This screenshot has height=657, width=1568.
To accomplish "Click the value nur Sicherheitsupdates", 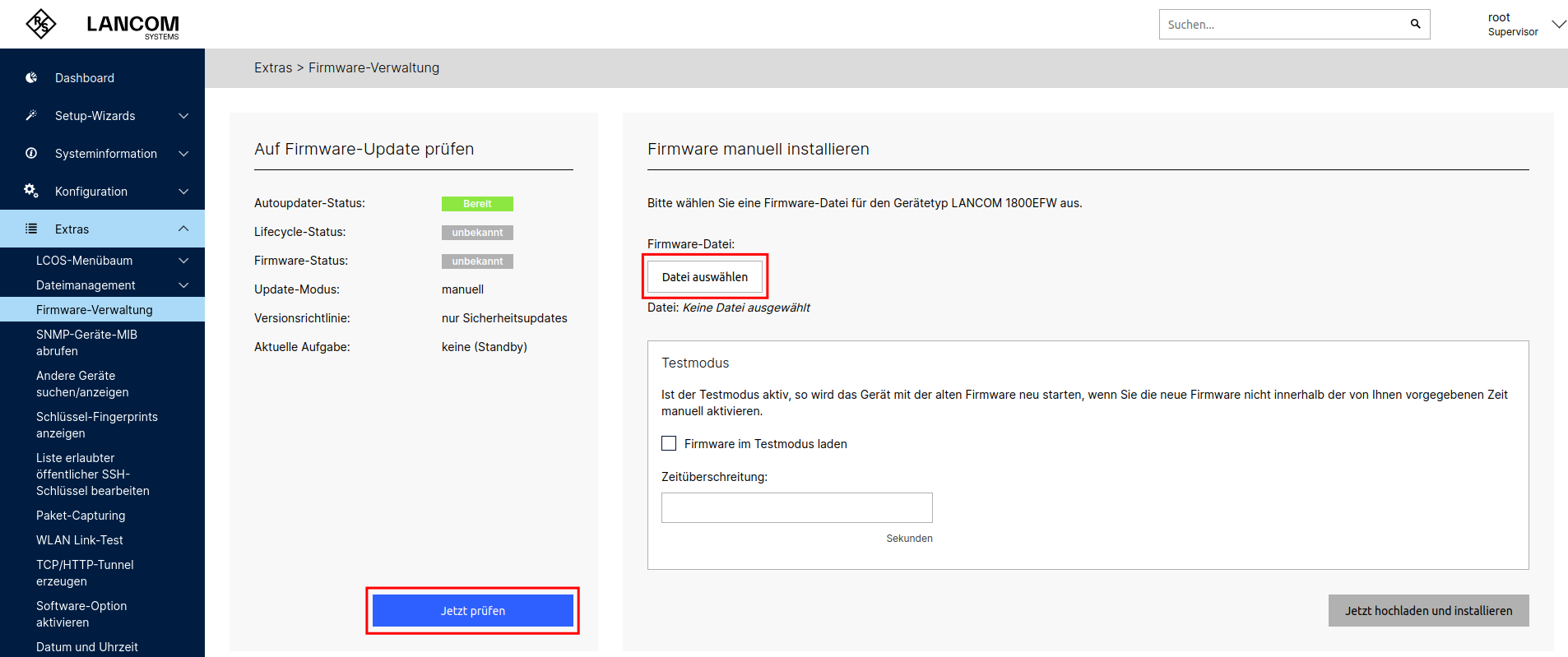I will coord(504,318).
